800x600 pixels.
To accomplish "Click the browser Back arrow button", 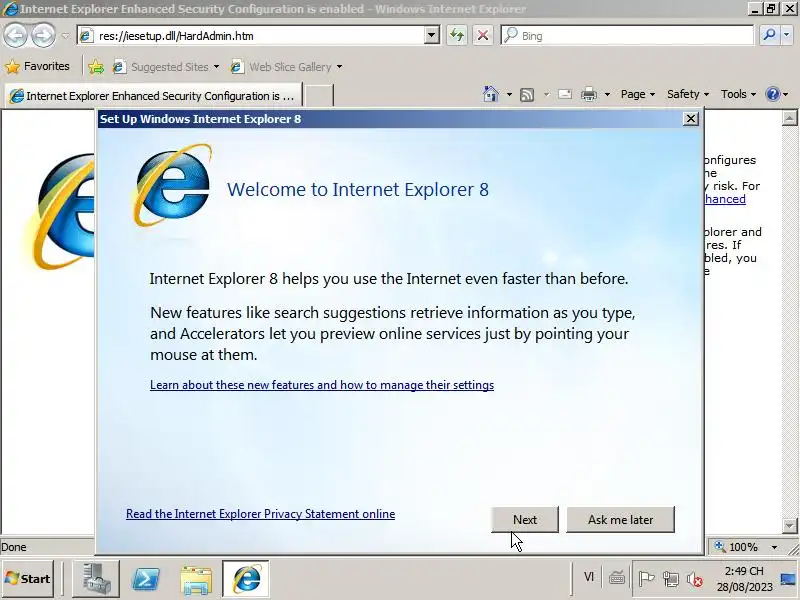I will click(x=16, y=35).
